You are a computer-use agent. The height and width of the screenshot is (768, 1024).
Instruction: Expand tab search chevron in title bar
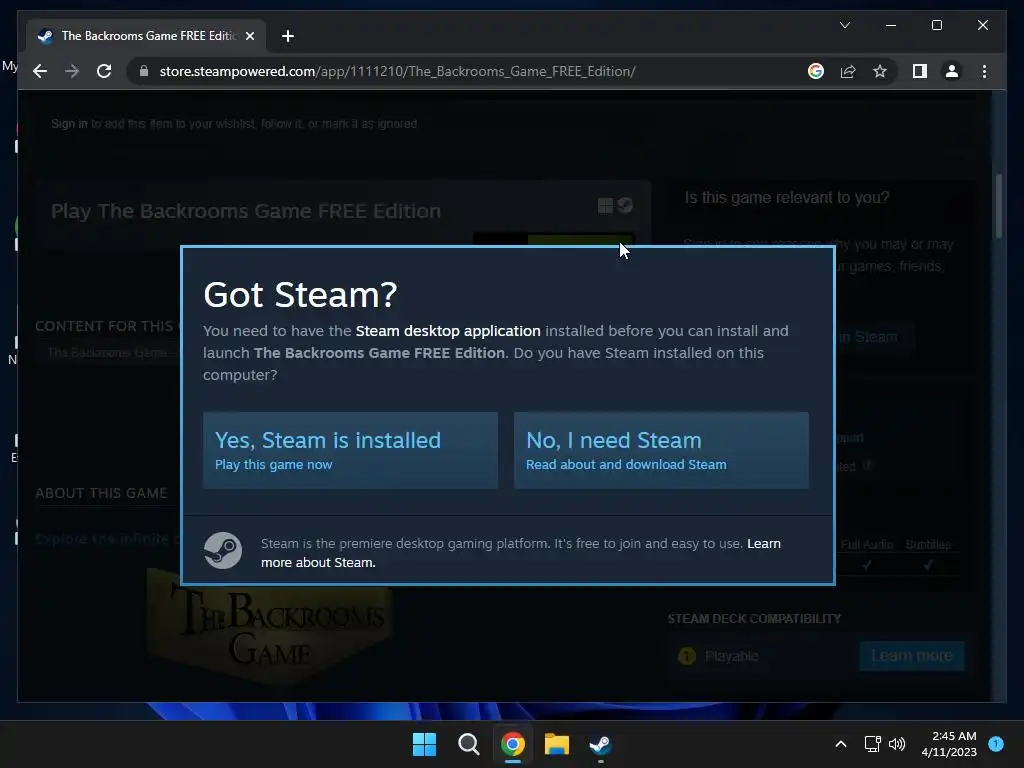(x=844, y=25)
